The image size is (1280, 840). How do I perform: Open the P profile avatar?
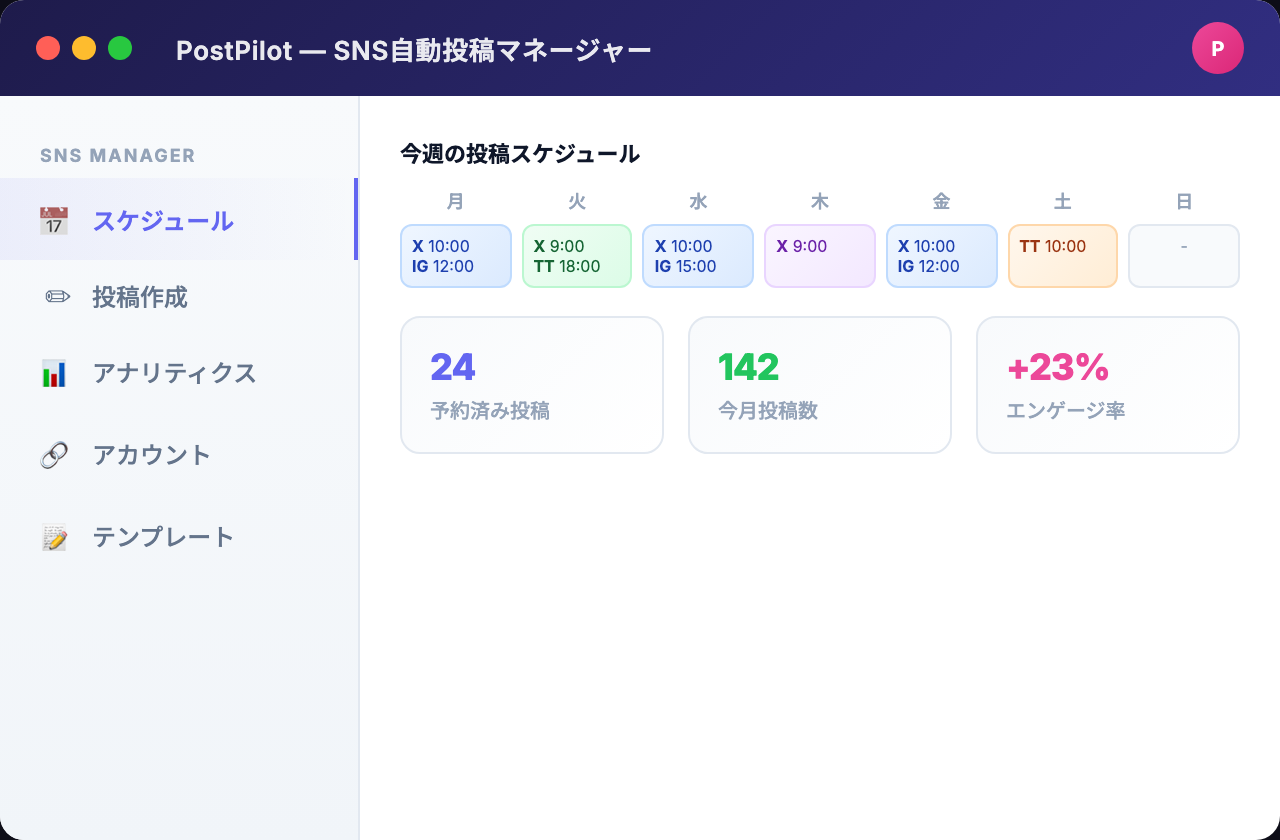(x=1218, y=47)
